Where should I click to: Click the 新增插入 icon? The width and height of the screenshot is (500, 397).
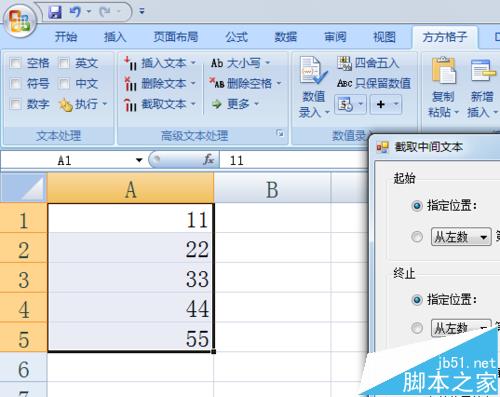click(482, 70)
